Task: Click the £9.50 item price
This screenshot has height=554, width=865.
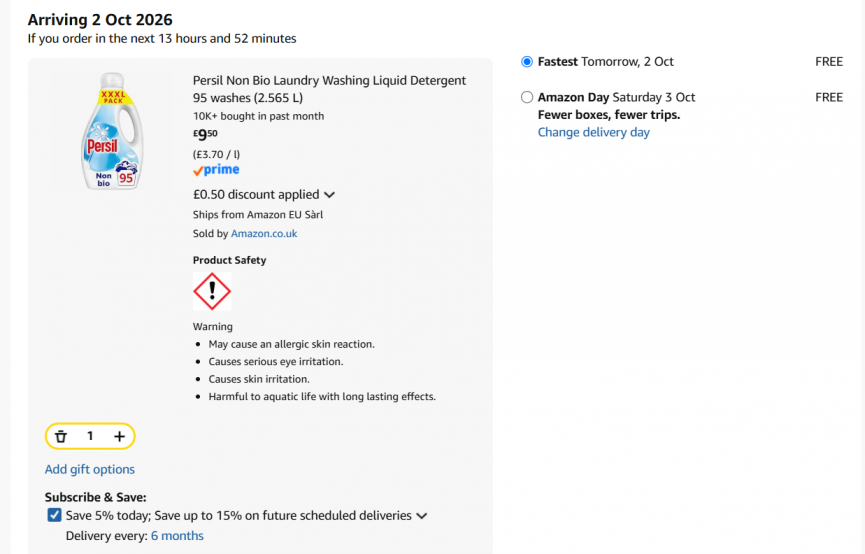Action: point(205,134)
